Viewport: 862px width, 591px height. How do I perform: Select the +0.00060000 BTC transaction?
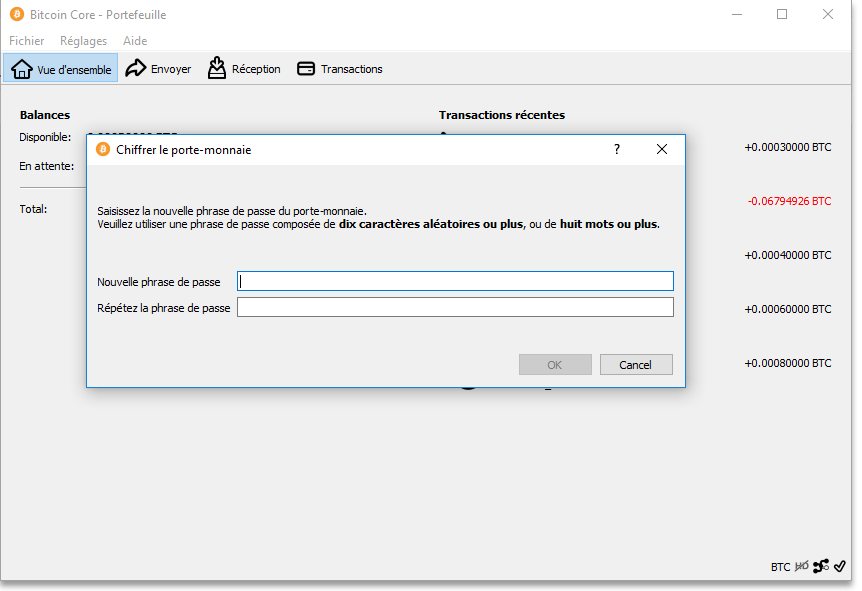[x=787, y=309]
